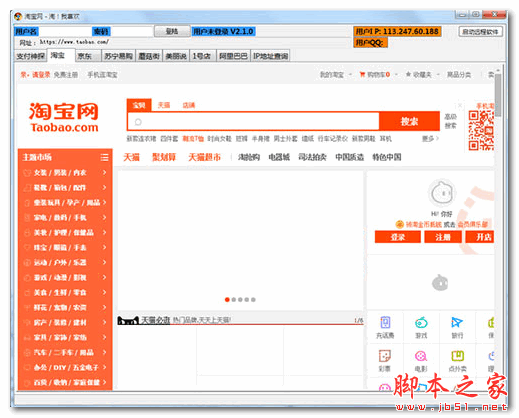Click the orange 登录 button
The height and width of the screenshot is (418, 519).
(x=398, y=237)
